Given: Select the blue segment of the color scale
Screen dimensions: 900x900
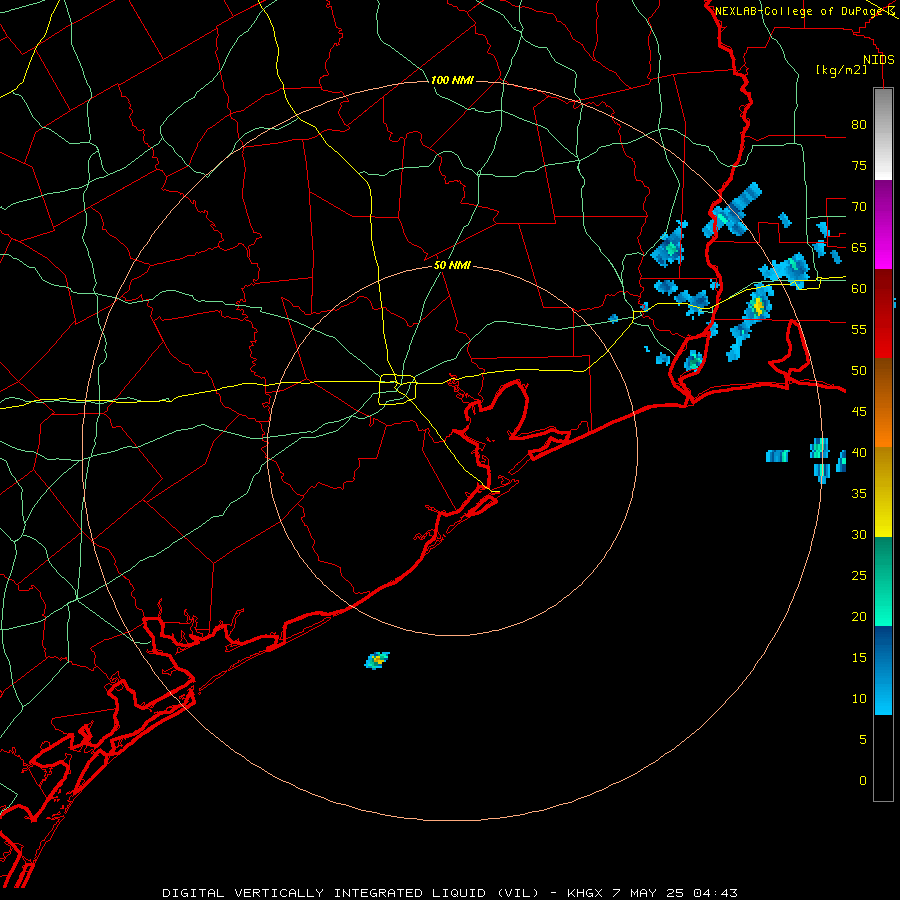Looking at the screenshot, I should click(x=883, y=670).
